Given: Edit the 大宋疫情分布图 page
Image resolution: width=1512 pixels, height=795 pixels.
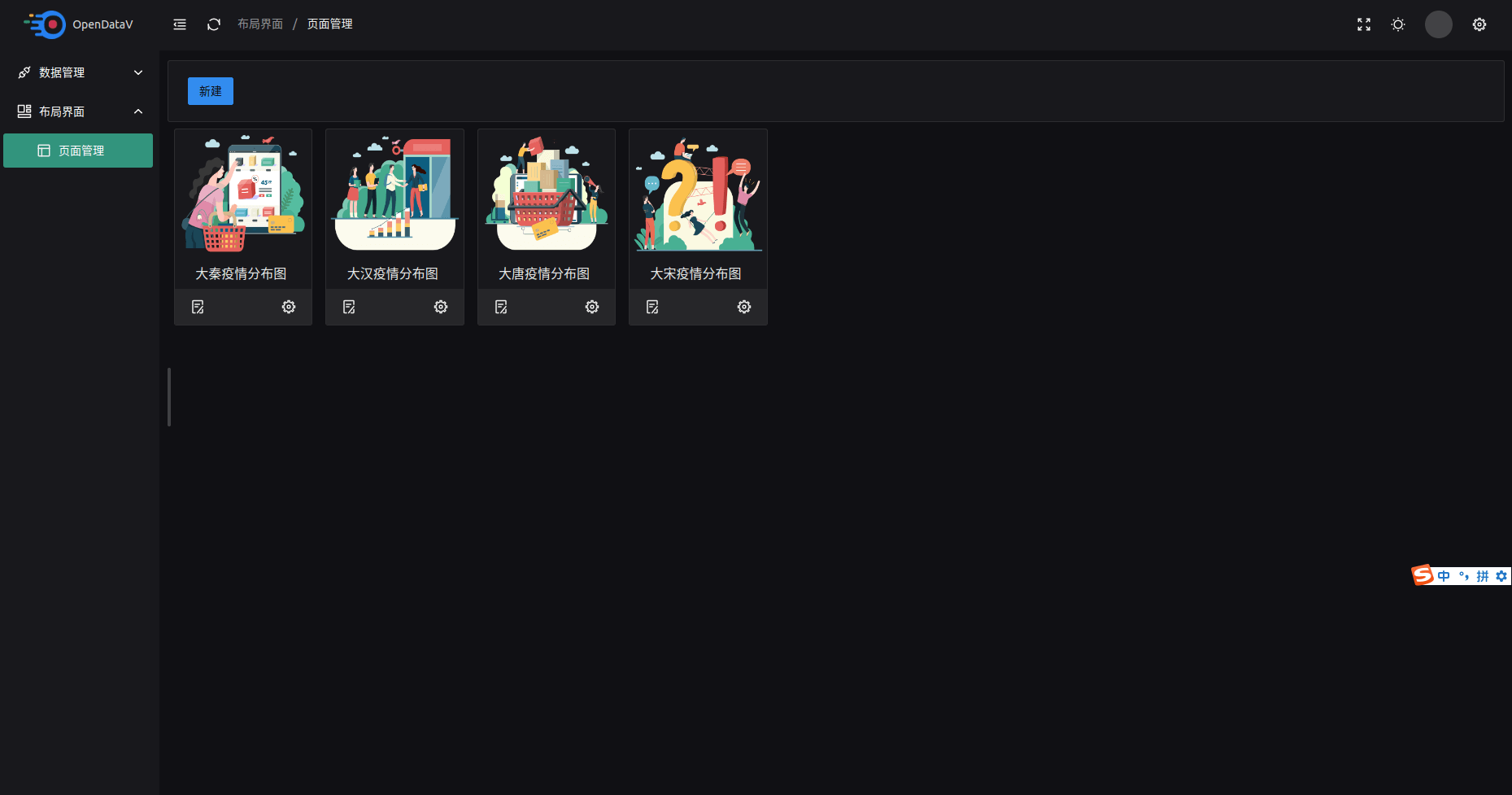Looking at the screenshot, I should coord(652,307).
